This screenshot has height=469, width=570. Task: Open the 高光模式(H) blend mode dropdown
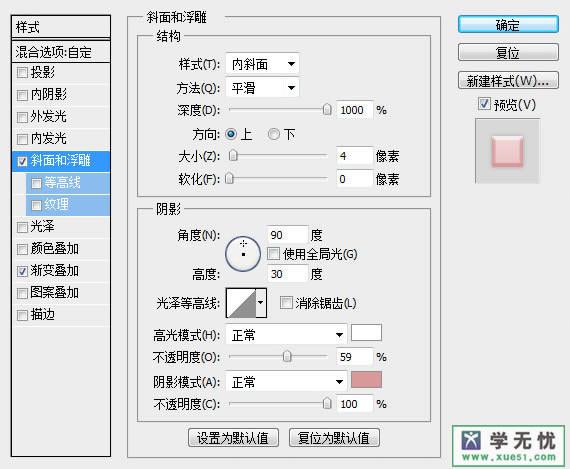click(286, 334)
